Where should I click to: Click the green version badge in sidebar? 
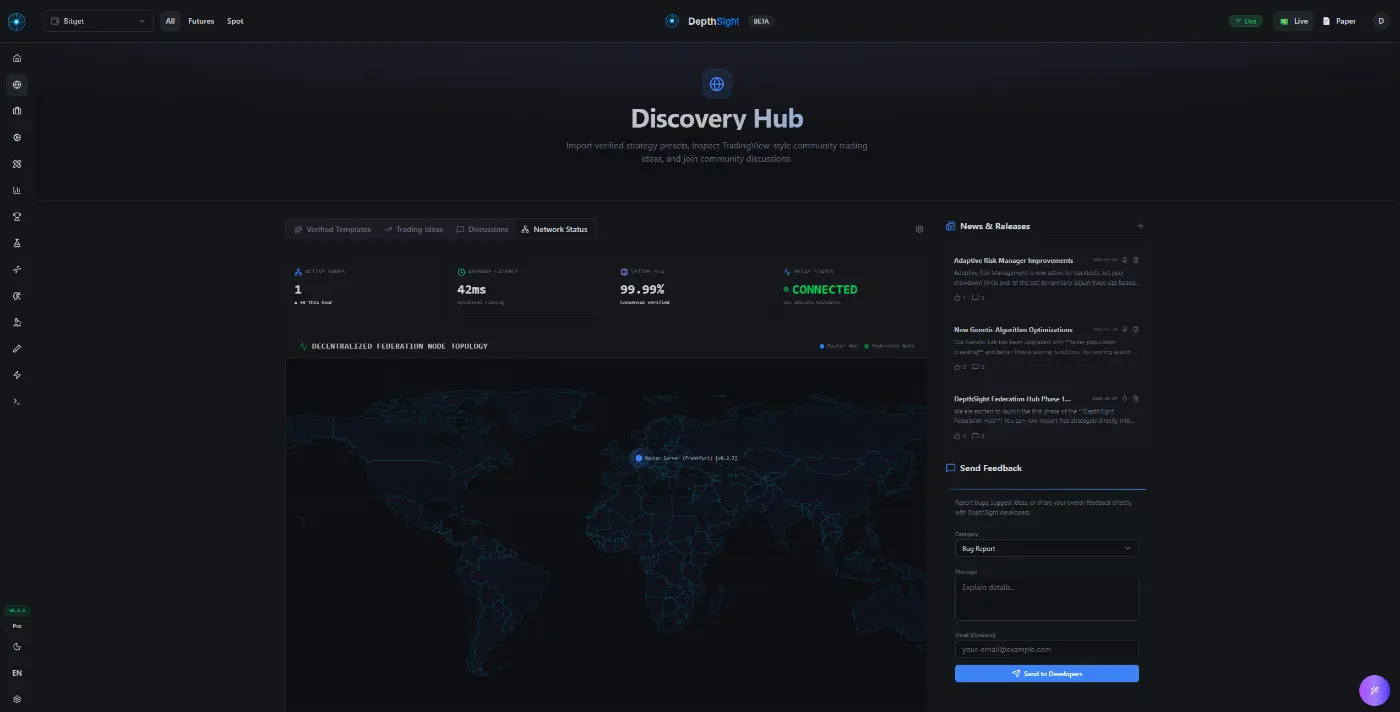[17, 610]
